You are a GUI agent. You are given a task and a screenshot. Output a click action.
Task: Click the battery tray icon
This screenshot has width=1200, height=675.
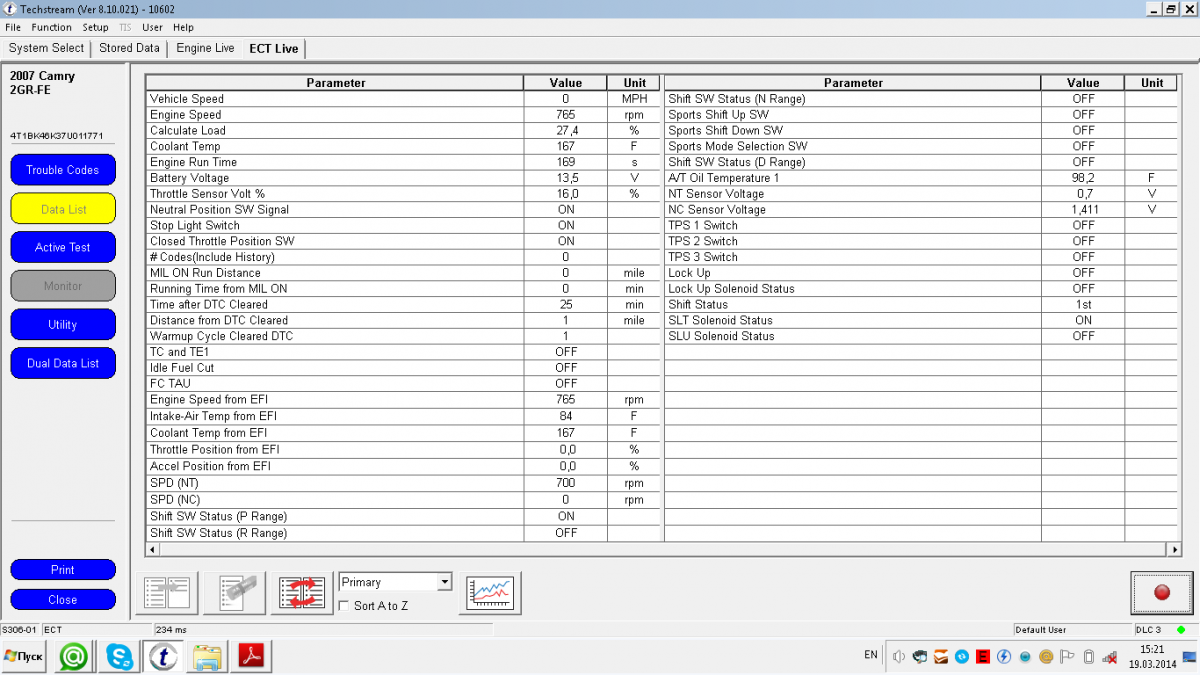[x=1088, y=657]
